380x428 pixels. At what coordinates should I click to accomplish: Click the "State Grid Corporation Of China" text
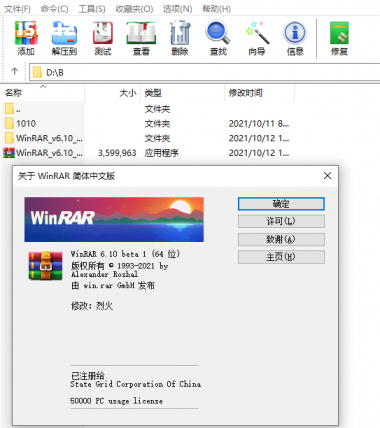(x=136, y=384)
